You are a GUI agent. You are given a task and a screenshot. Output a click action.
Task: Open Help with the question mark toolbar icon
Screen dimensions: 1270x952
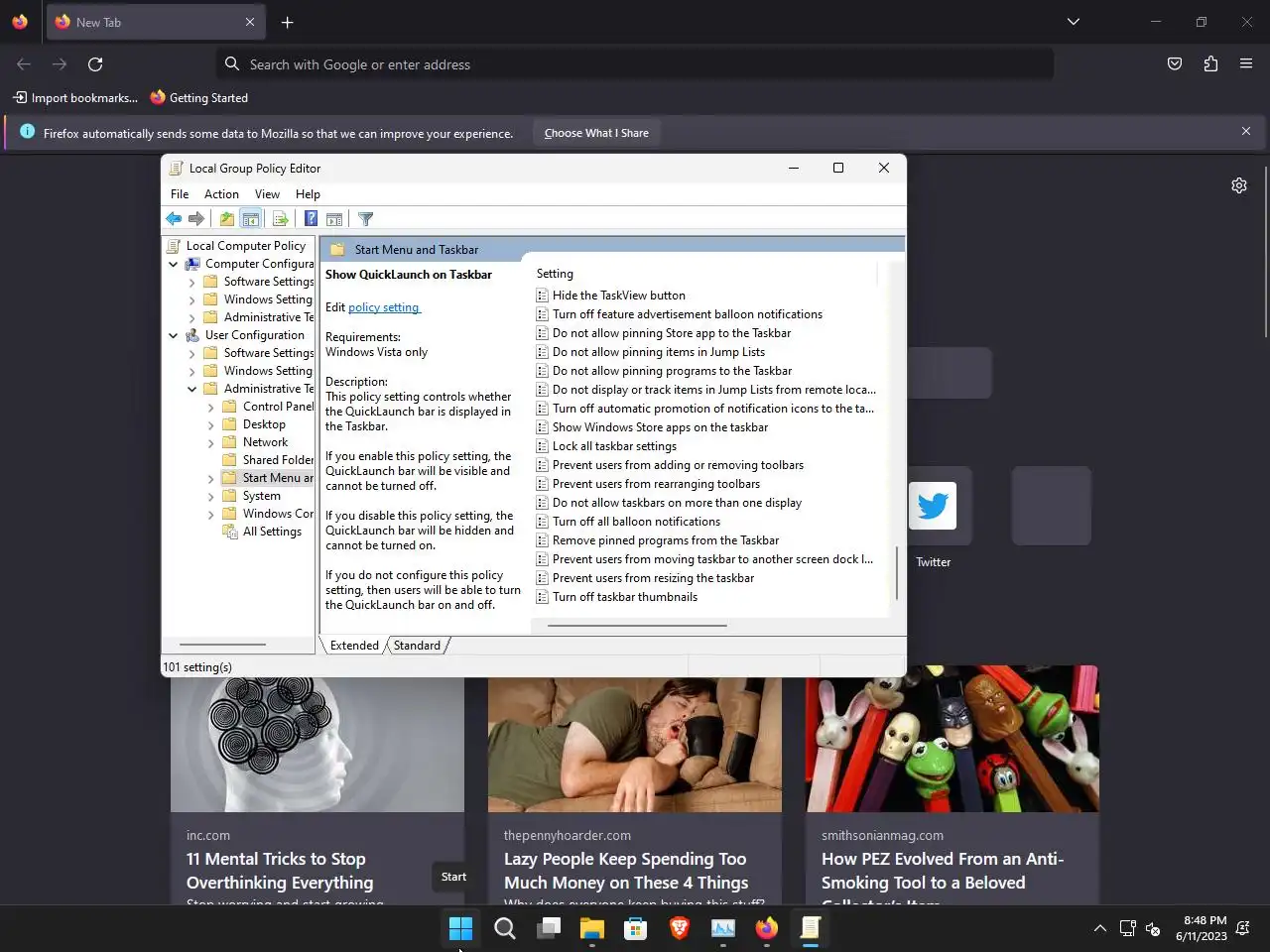(311, 219)
